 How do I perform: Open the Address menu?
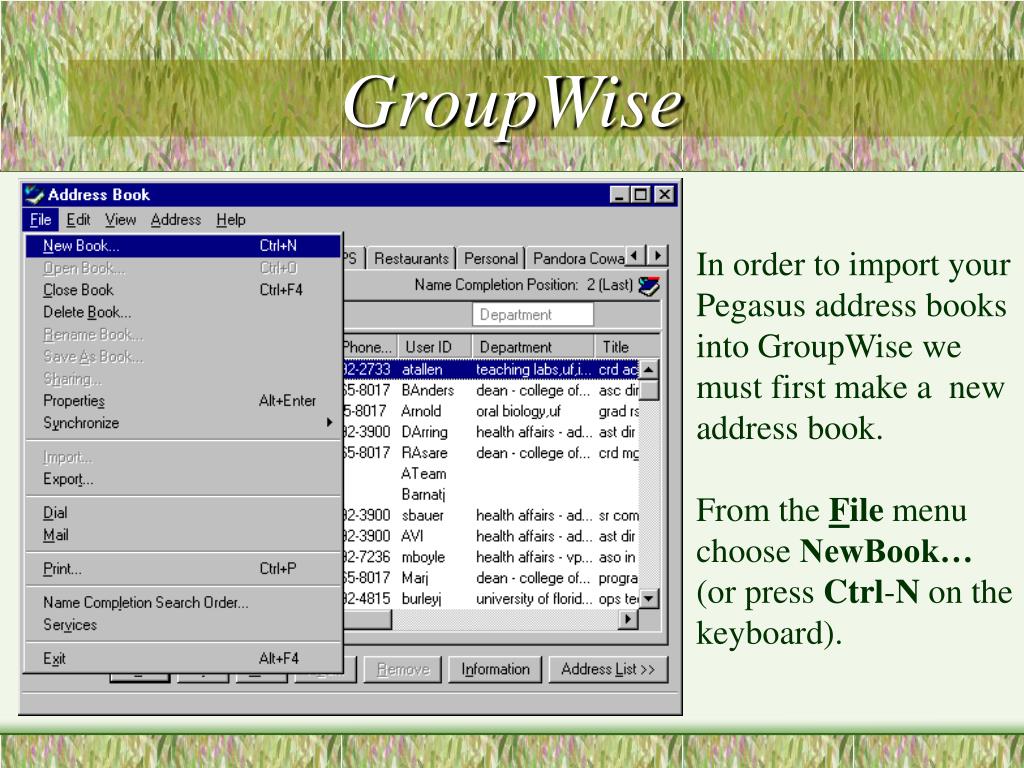pyautogui.click(x=176, y=219)
